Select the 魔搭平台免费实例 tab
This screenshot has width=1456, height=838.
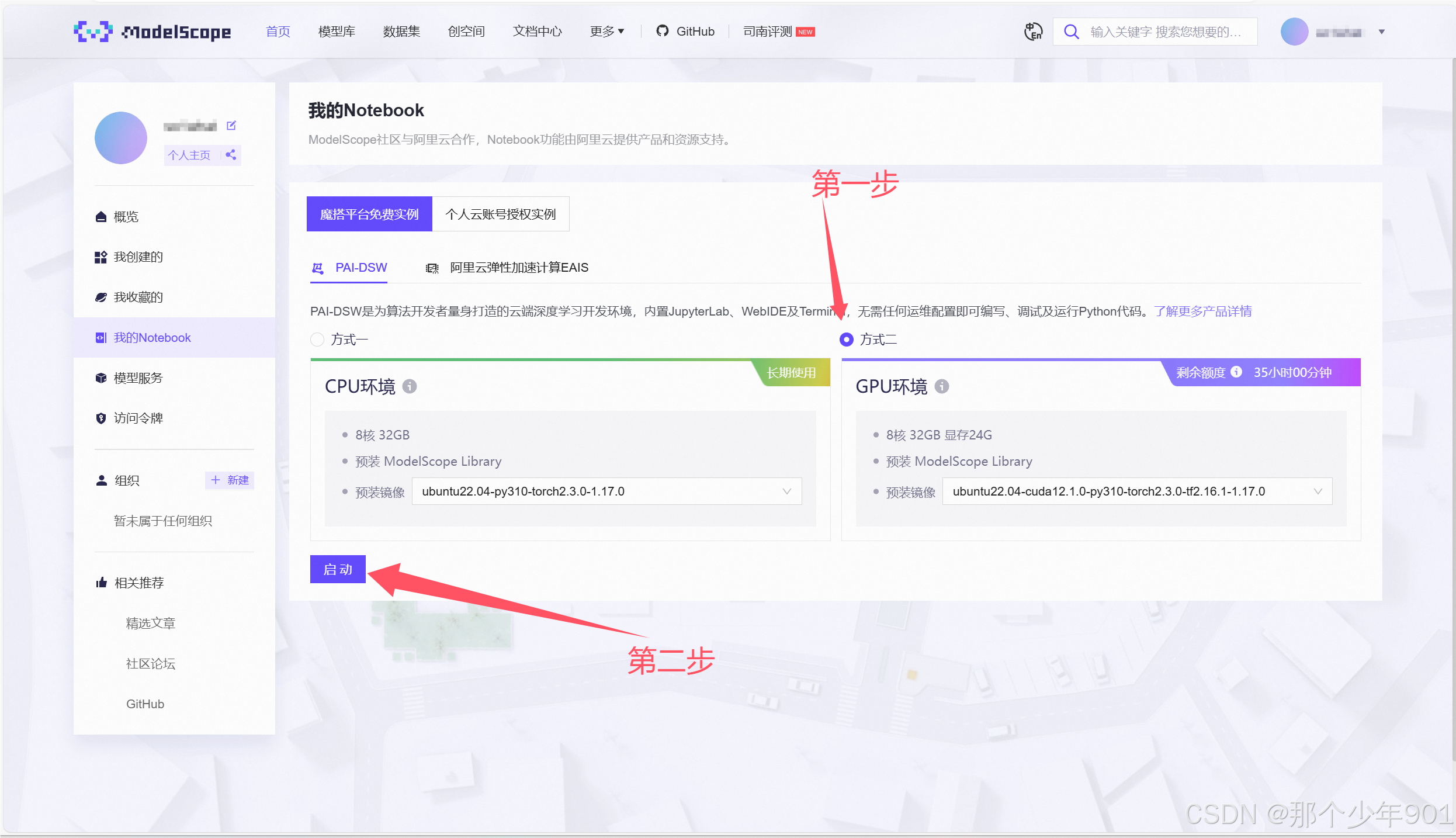[x=369, y=214]
